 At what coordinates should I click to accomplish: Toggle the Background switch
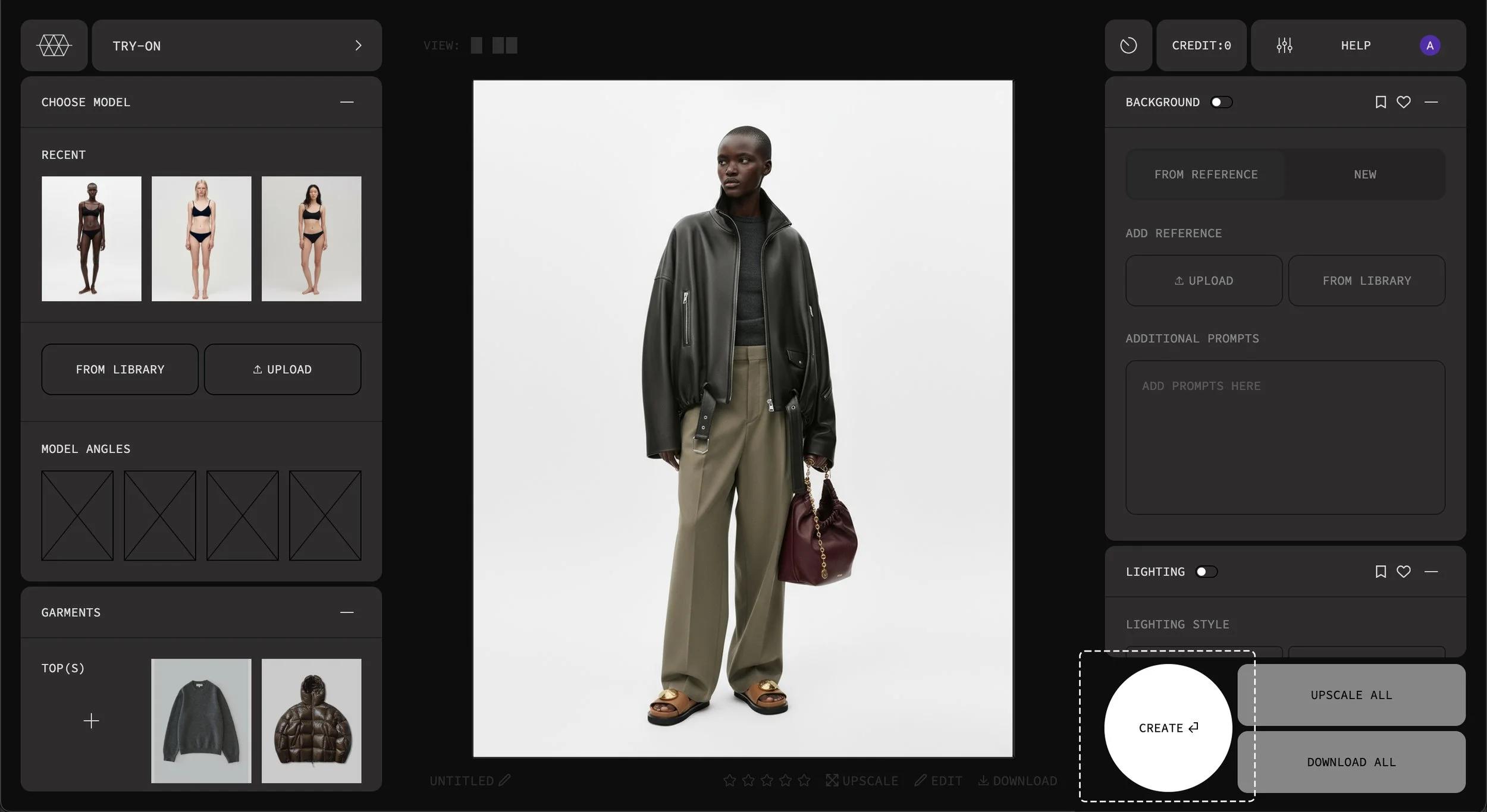(1222, 102)
